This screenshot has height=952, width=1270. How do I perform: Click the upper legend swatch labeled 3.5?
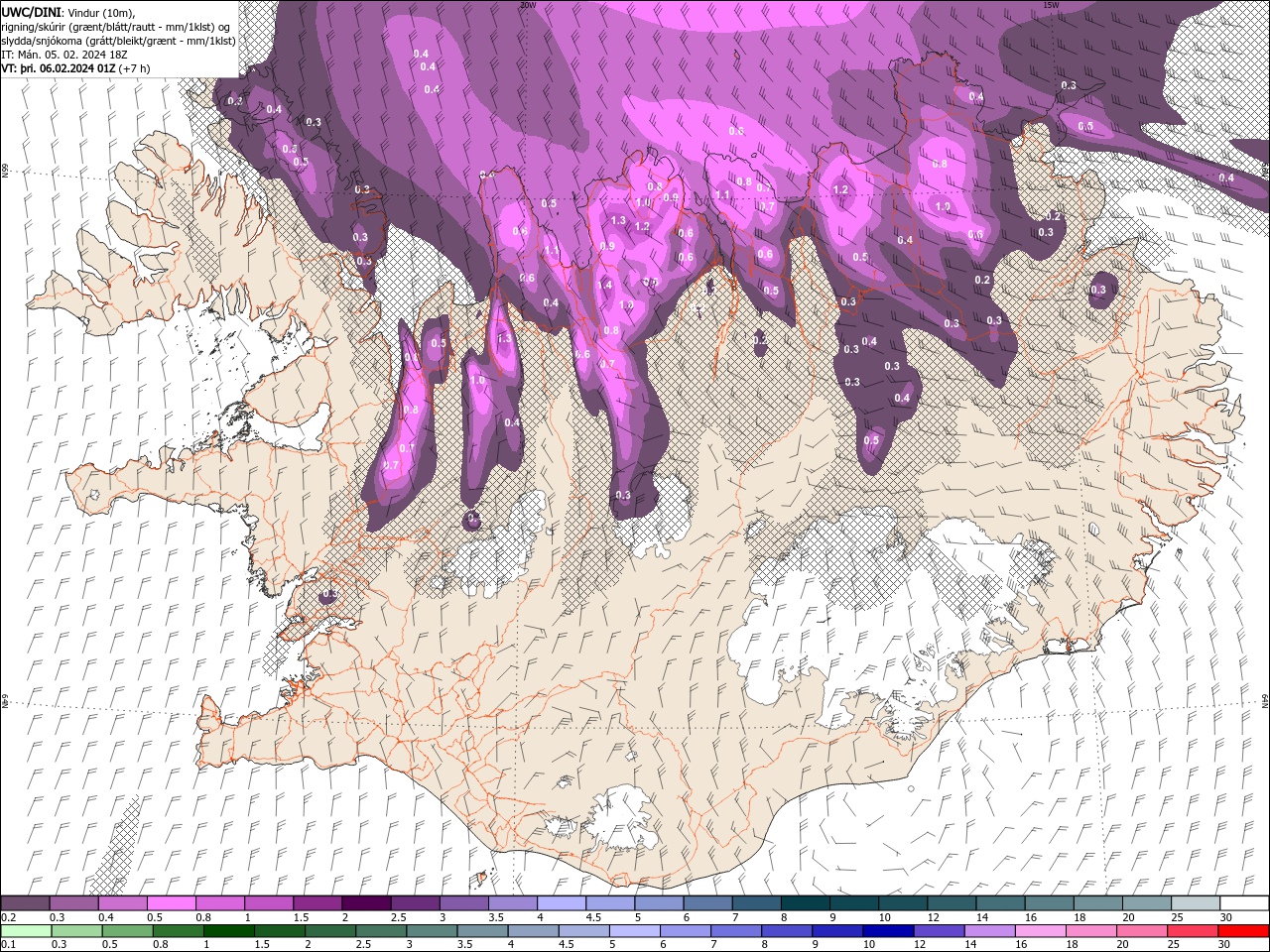pyautogui.click(x=513, y=903)
